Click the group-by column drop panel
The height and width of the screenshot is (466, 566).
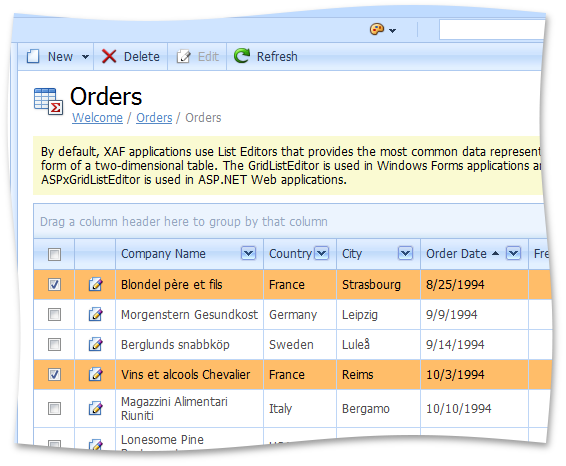click(x=291, y=221)
